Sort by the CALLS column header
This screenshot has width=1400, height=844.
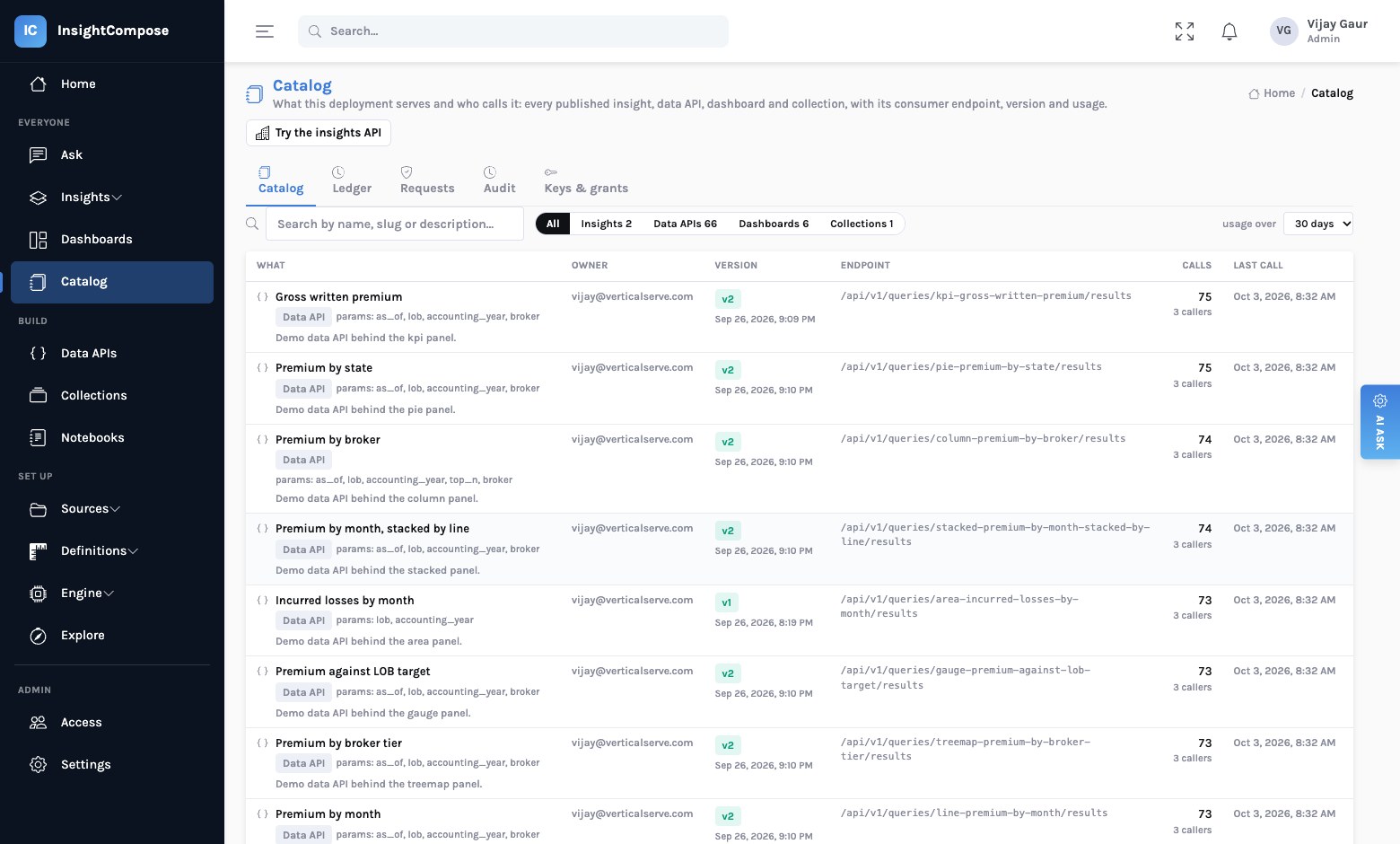click(1196, 266)
